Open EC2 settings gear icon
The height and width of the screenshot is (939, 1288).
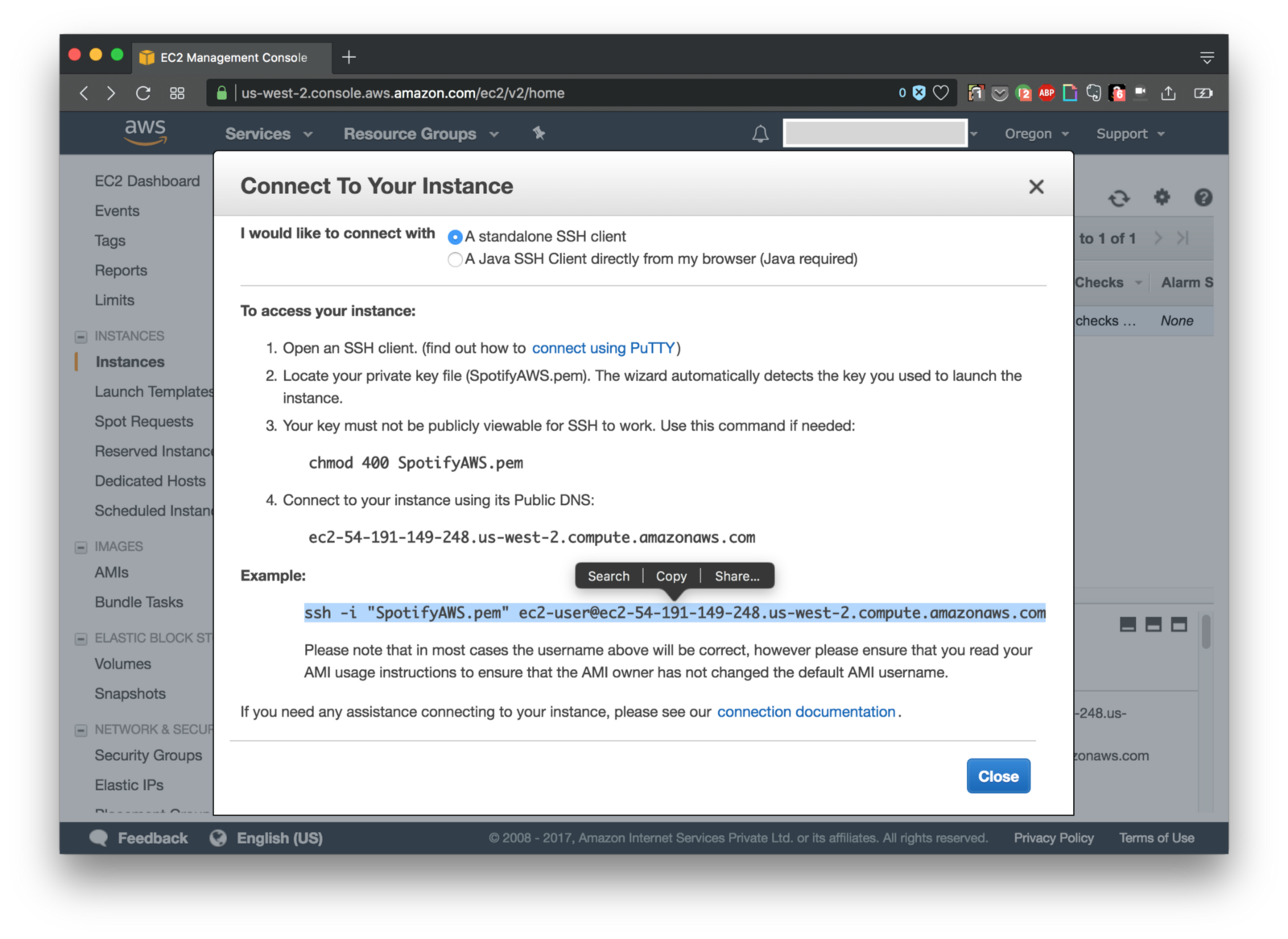[x=1162, y=197]
